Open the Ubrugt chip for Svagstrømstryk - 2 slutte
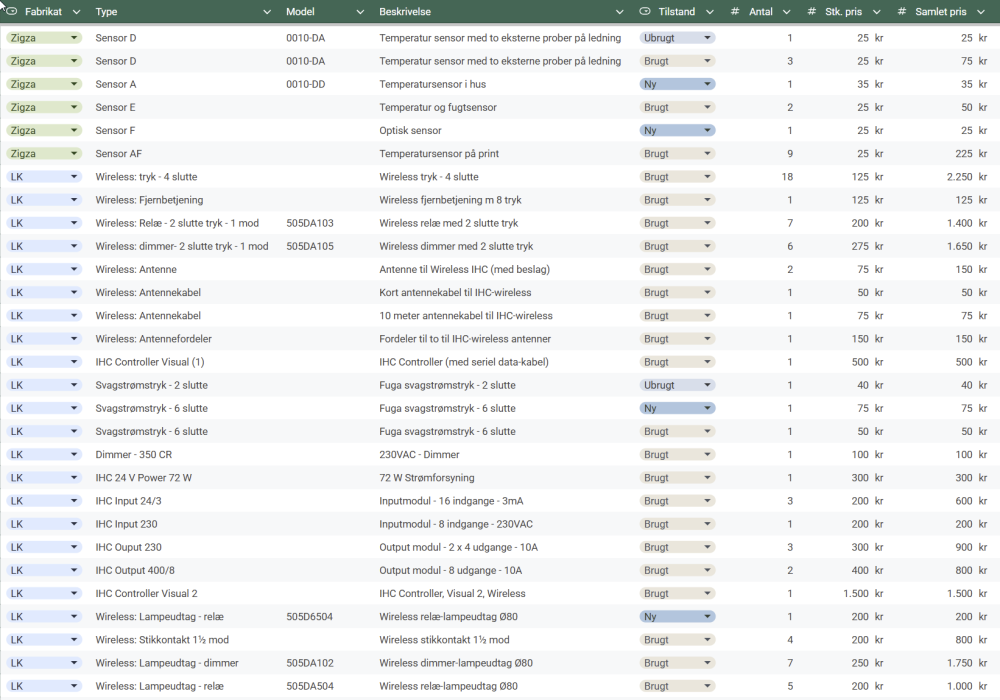This screenshot has height=700, width=1000. click(x=677, y=385)
